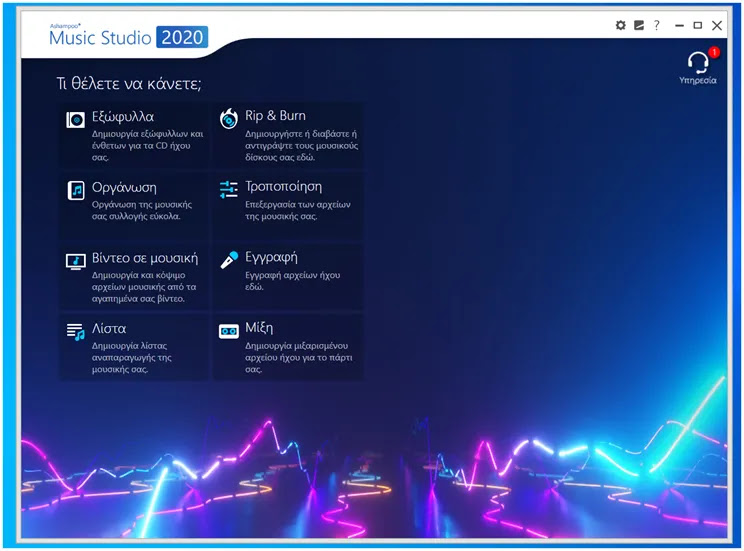Open help with the question mark icon
Viewport: 744px width, 551px height.
click(x=657, y=25)
